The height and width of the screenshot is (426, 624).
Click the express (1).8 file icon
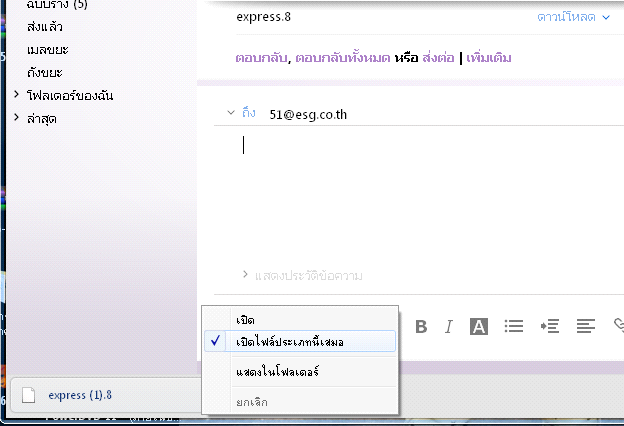29,395
